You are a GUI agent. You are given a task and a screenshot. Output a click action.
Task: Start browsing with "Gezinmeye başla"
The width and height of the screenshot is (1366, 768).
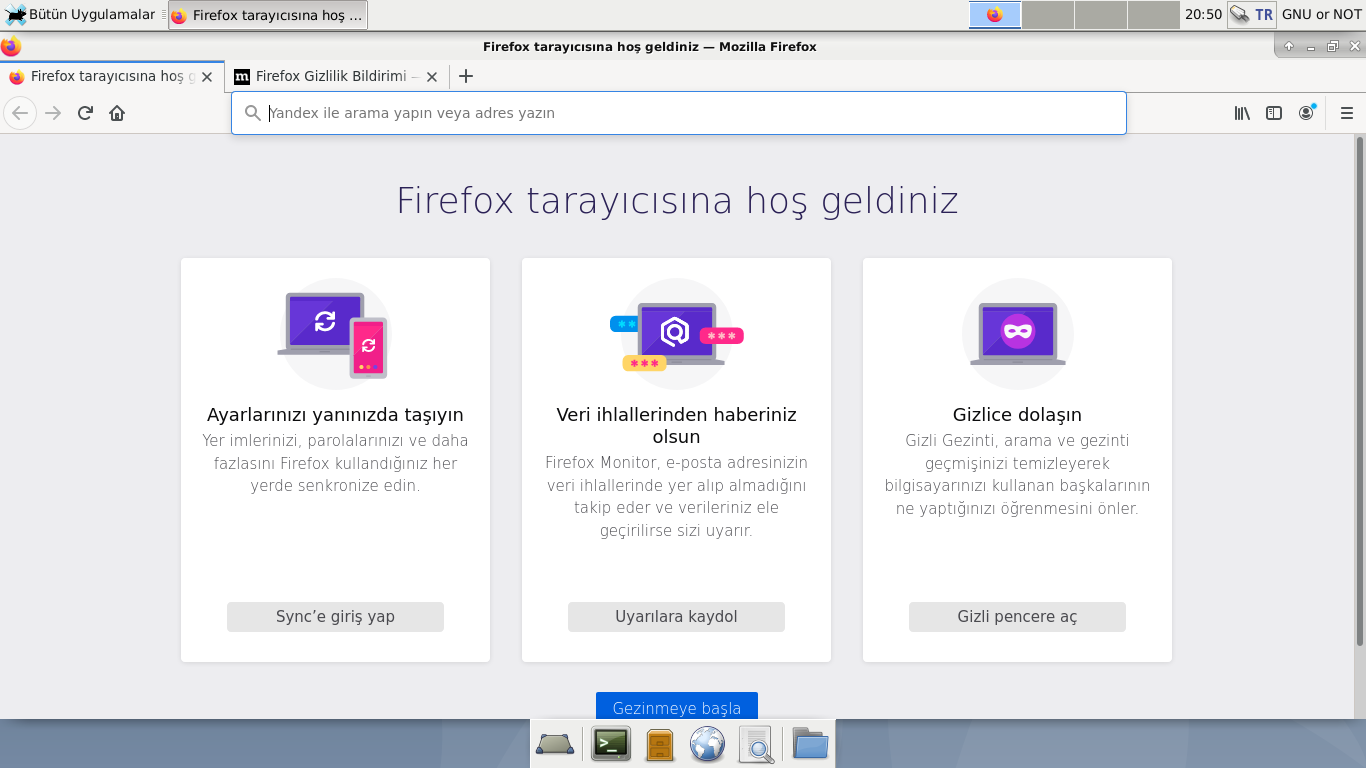point(677,706)
